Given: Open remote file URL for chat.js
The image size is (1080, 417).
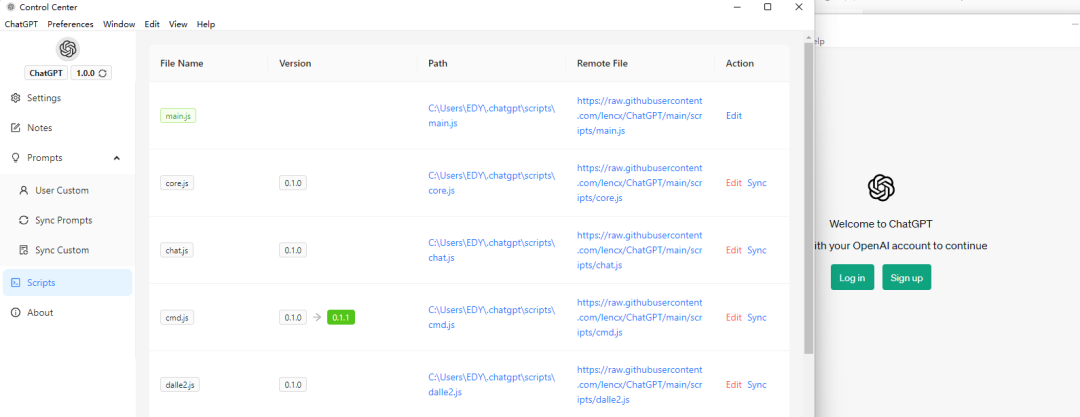Looking at the screenshot, I should [640, 250].
